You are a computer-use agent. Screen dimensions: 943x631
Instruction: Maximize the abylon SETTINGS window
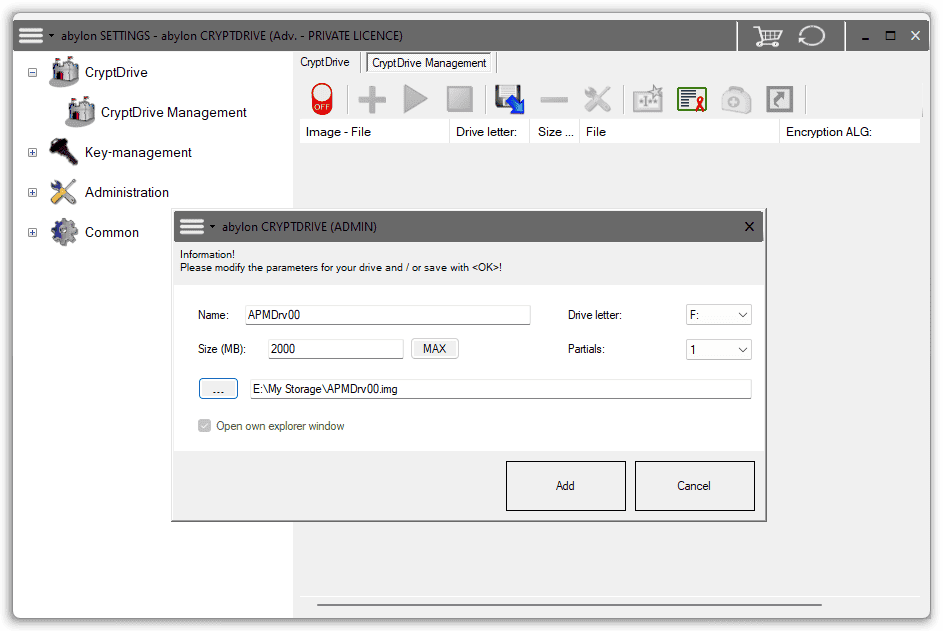click(890, 36)
